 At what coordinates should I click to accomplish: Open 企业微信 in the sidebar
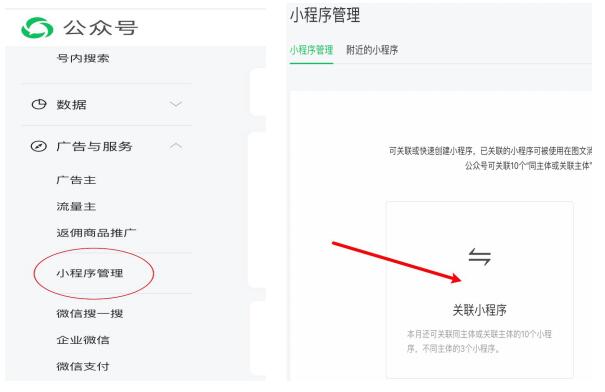tap(83, 340)
